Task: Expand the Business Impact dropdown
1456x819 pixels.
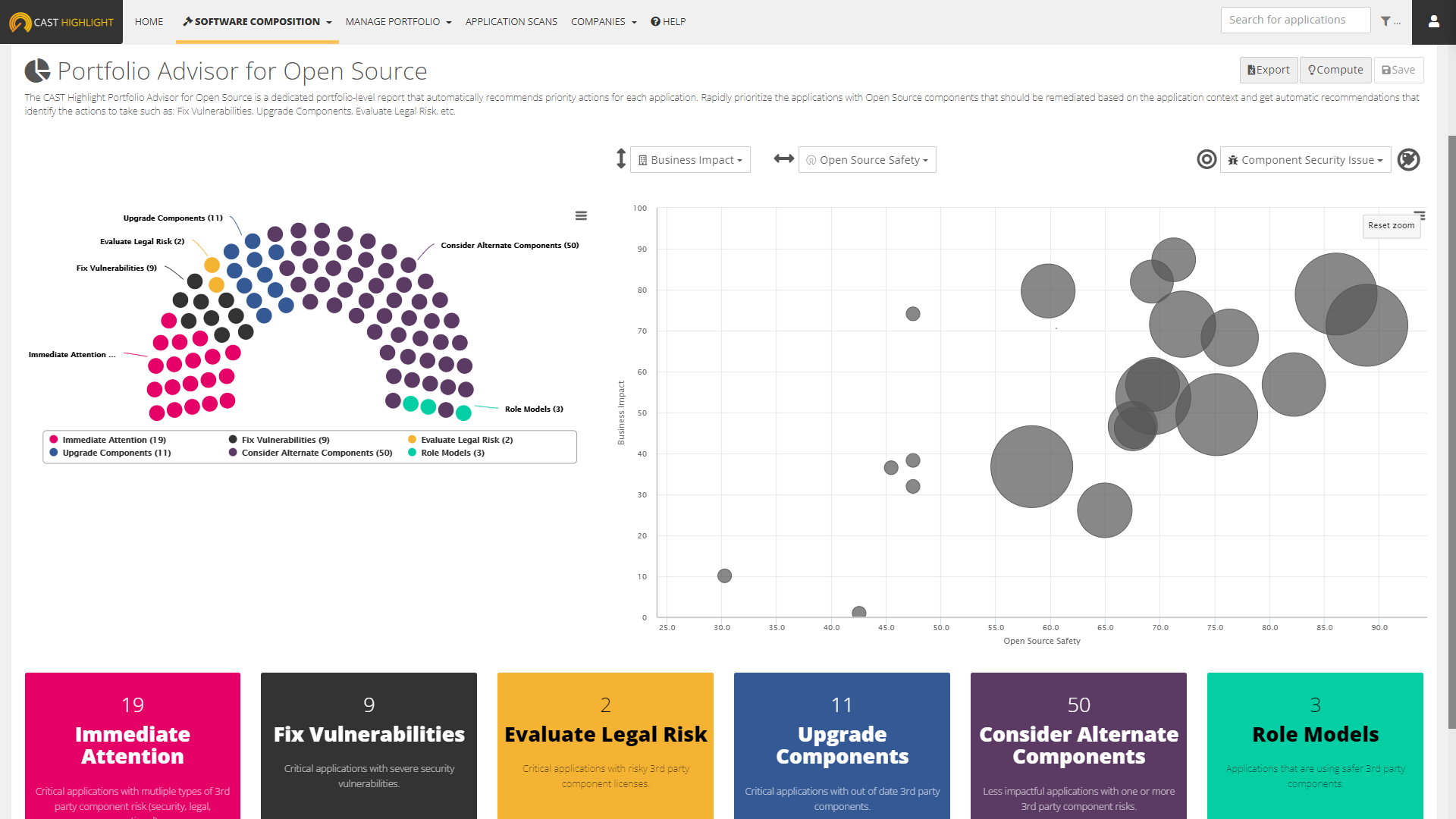Action: click(690, 160)
